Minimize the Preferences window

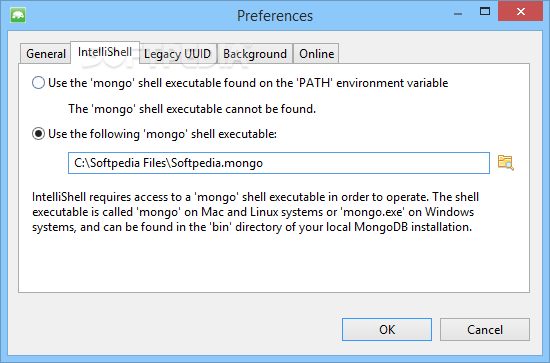458,13
